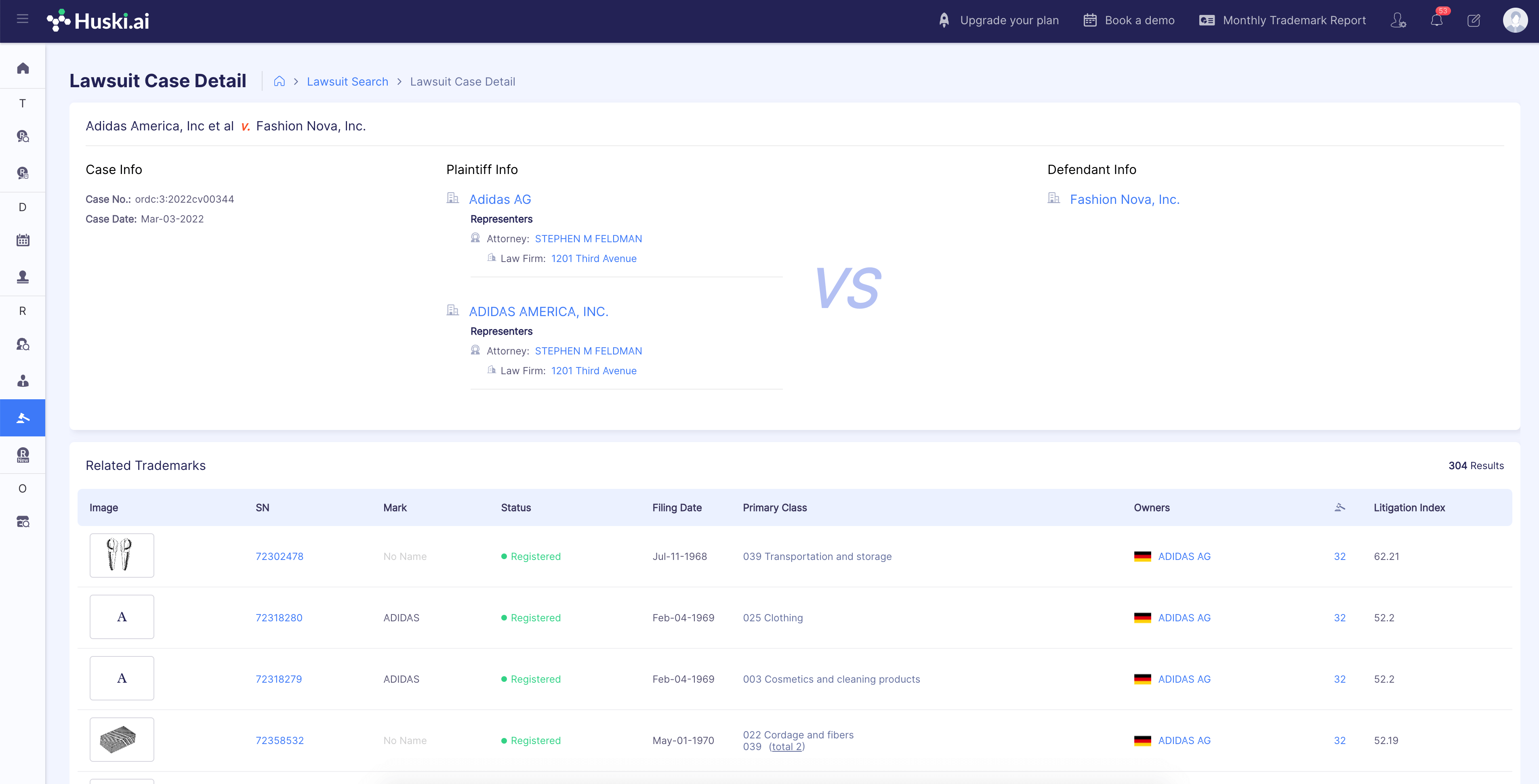This screenshot has height=784, width=1539.
Task: Open plaintiff Adidas AG link
Action: click(500, 199)
